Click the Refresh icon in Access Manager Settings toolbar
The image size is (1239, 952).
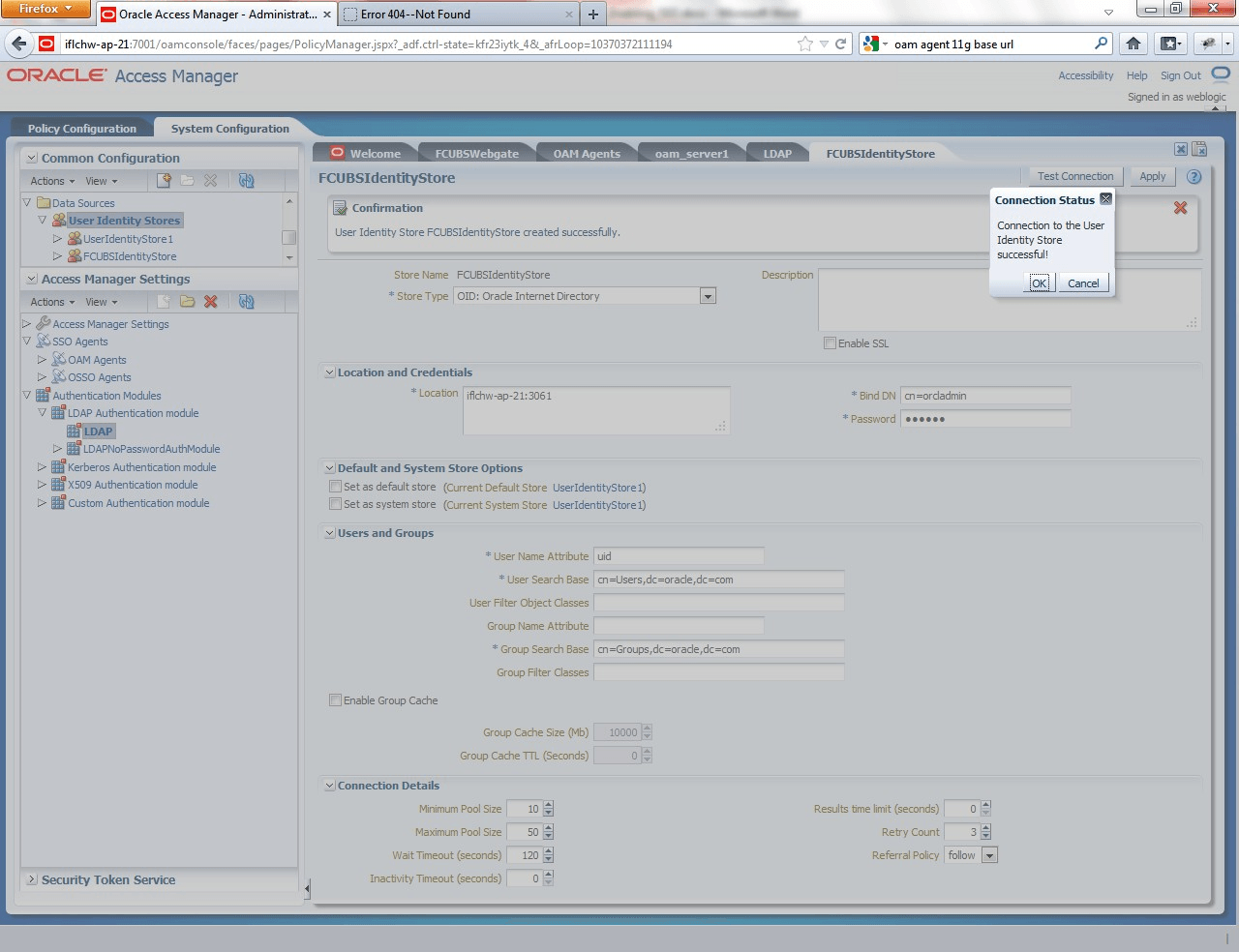tap(247, 302)
